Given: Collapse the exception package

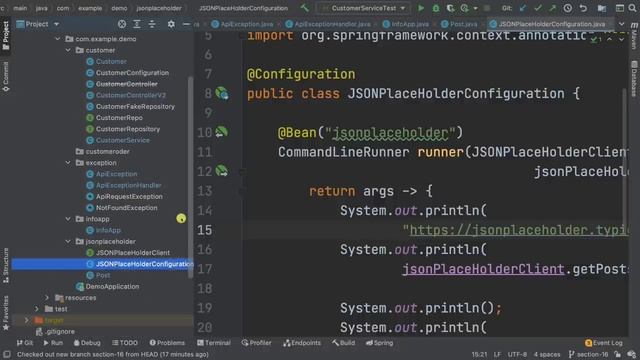Looking at the screenshot, I should coord(68,162).
